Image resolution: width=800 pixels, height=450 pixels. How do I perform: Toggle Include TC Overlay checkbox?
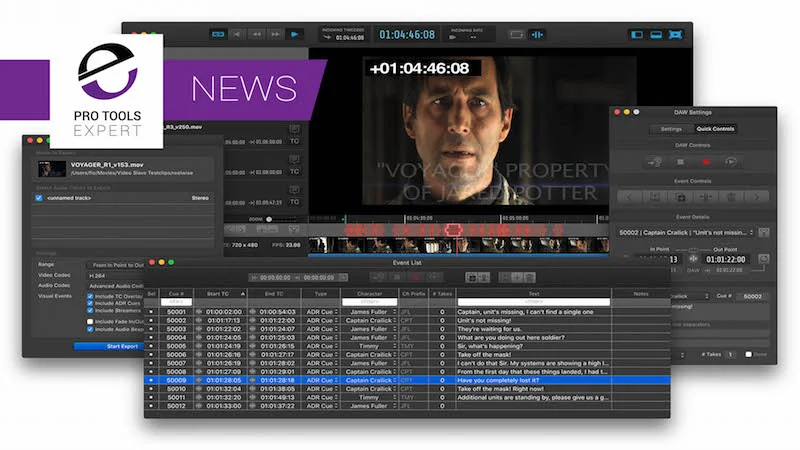[90, 296]
